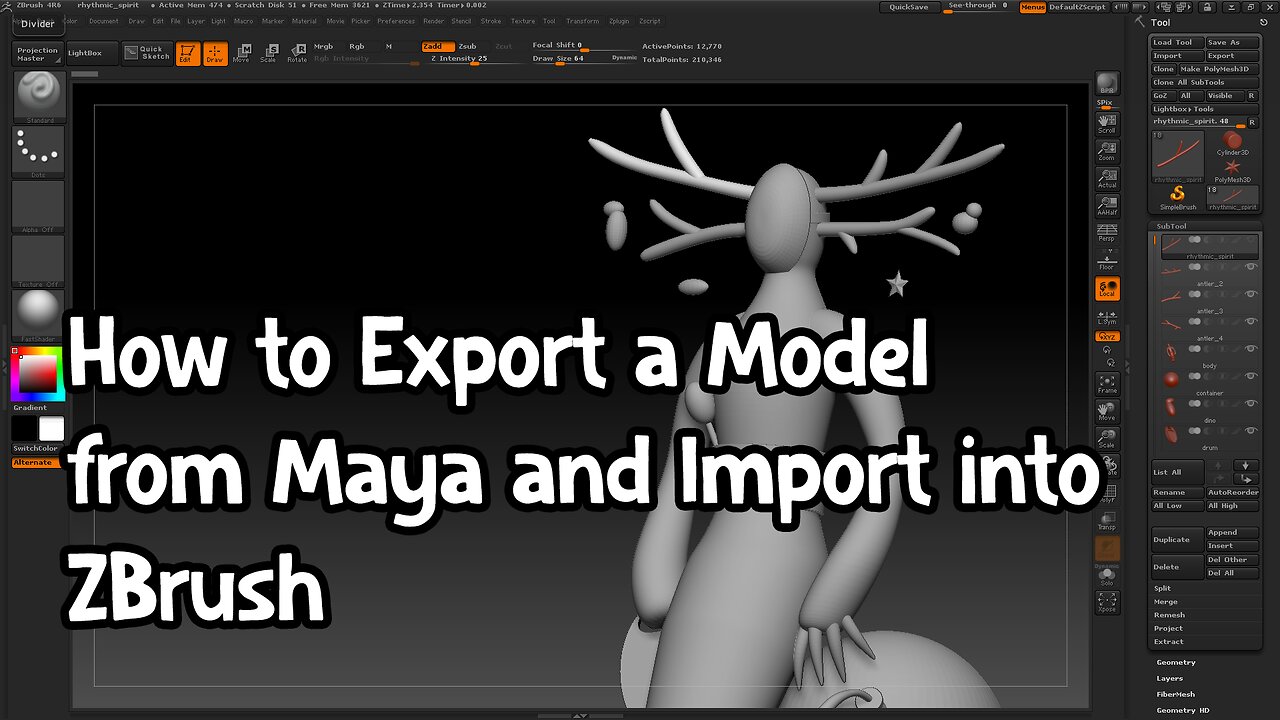Toggle Perspective view
1280x720 pixels.
tap(1107, 232)
